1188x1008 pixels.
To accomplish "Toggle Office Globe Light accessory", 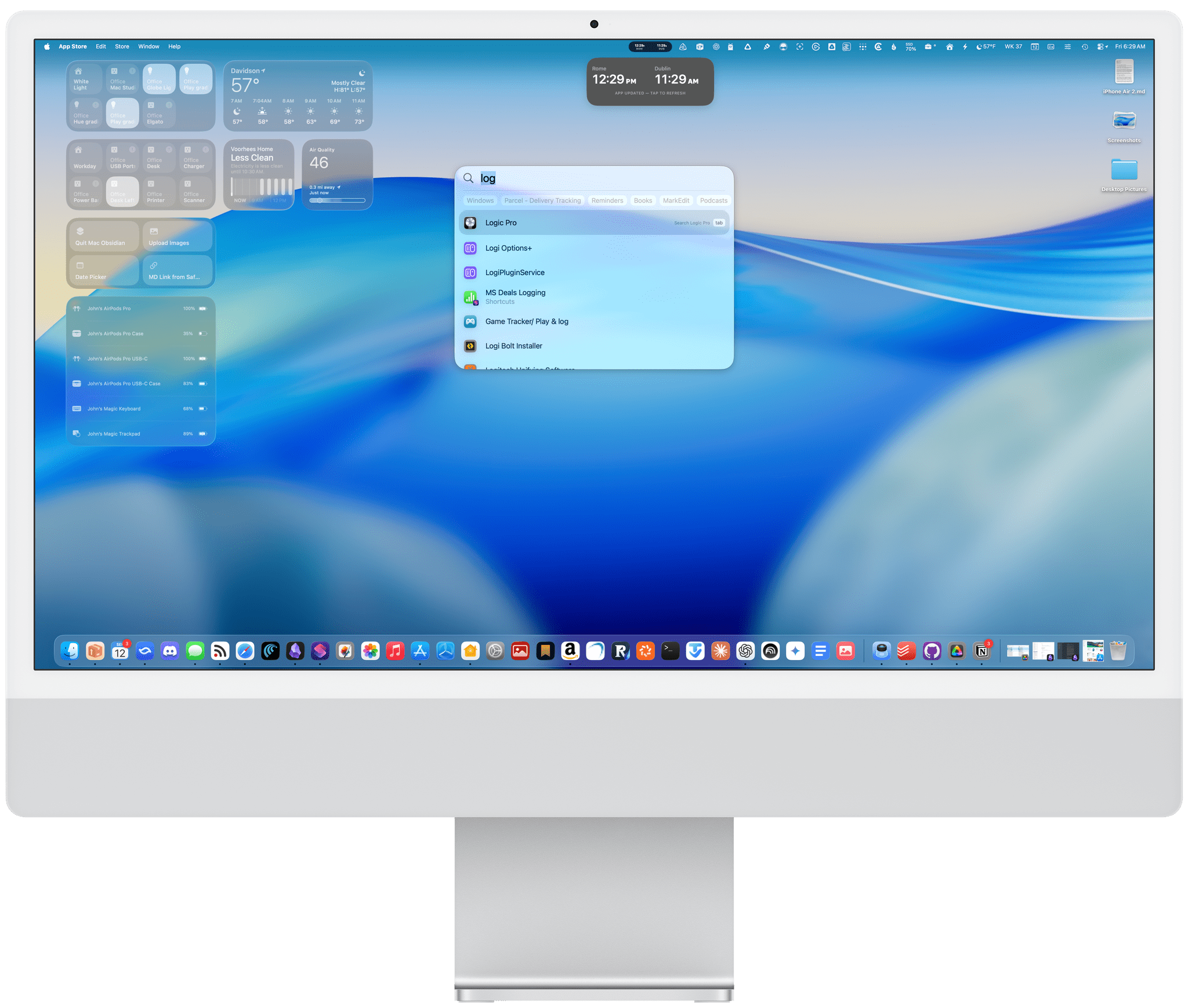I will tap(159, 79).
